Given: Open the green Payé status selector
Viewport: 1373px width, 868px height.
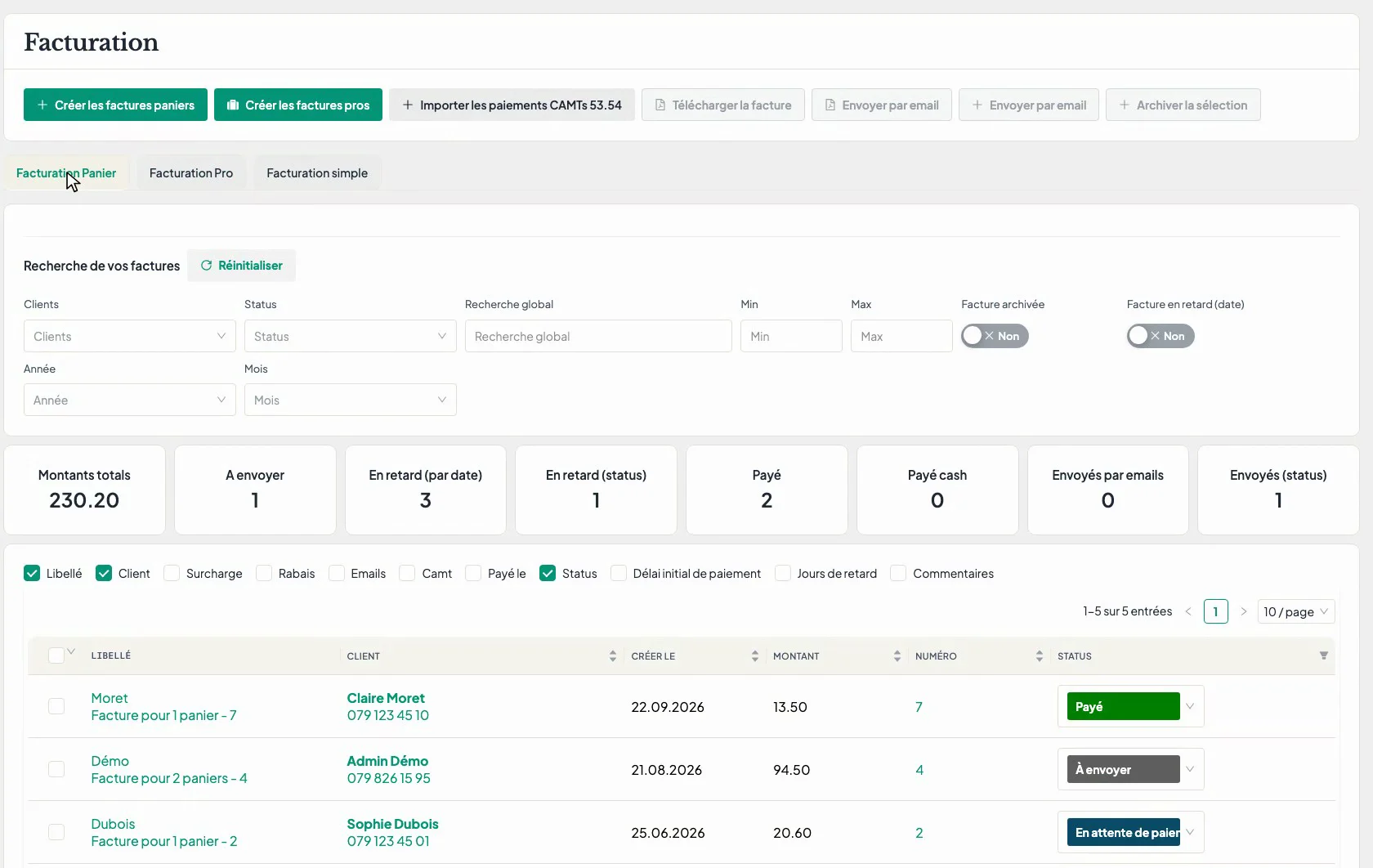Looking at the screenshot, I should click(x=1130, y=706).
